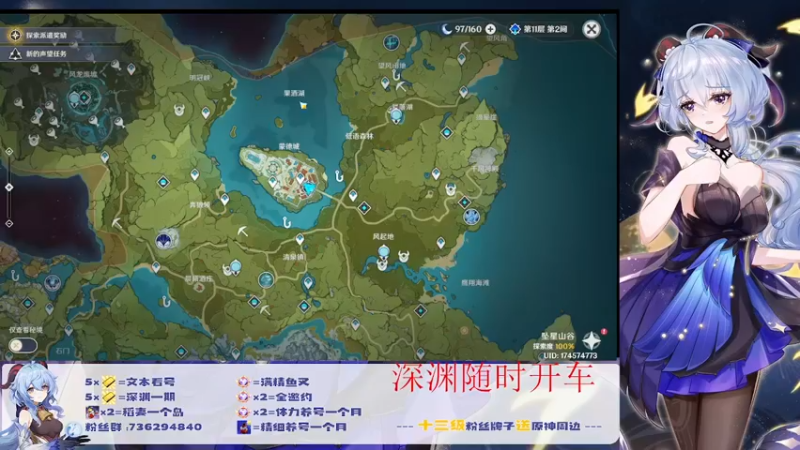Click the fishing hook south of 蒙德城

point(286,222)
